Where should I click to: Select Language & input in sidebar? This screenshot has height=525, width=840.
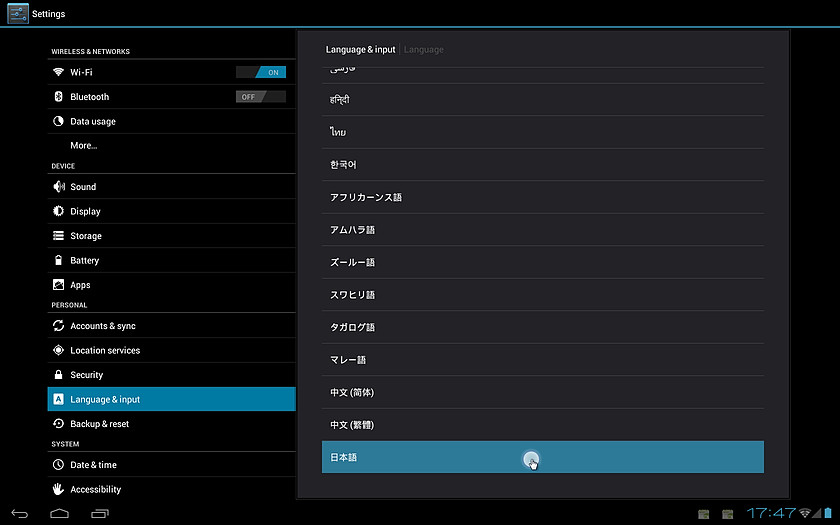click(171, 399)
